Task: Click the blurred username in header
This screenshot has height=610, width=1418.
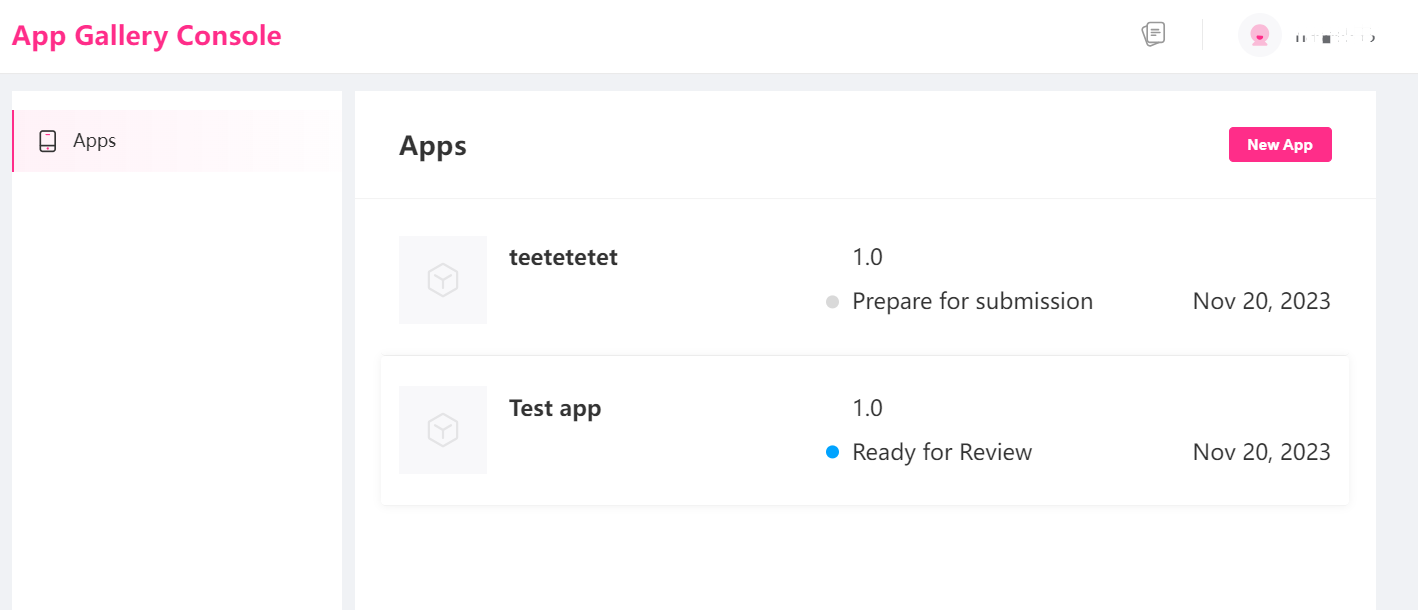Action: 1335,37
